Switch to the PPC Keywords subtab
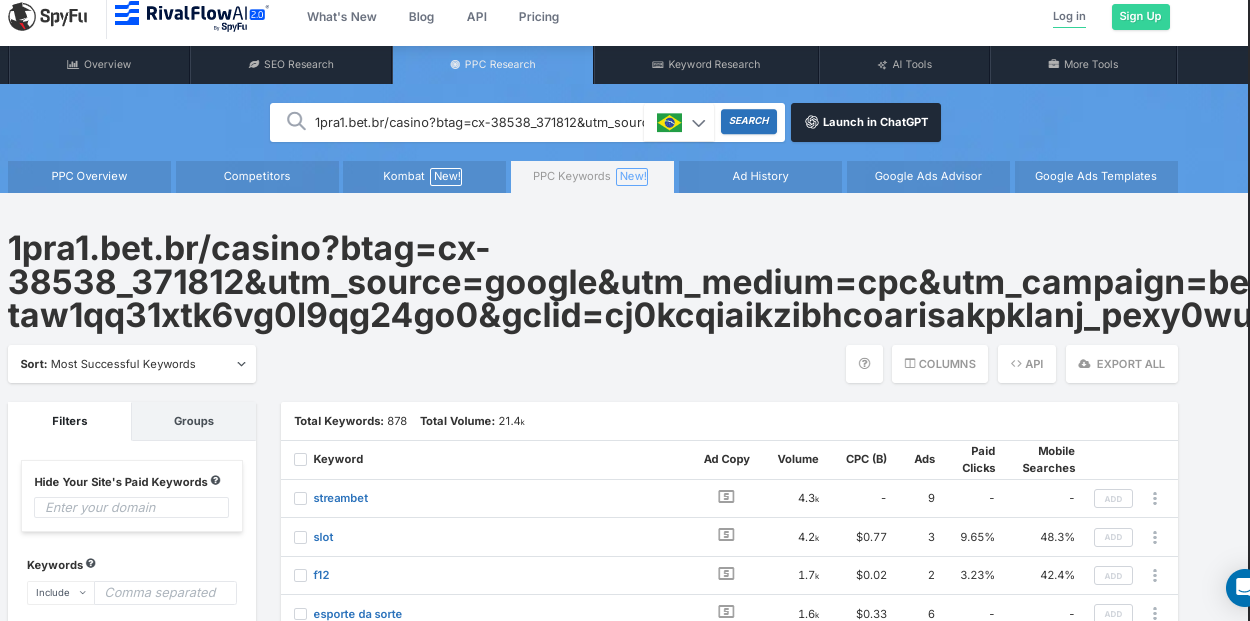The height and width of the screenshot is (621, 1250). (592, 176)
